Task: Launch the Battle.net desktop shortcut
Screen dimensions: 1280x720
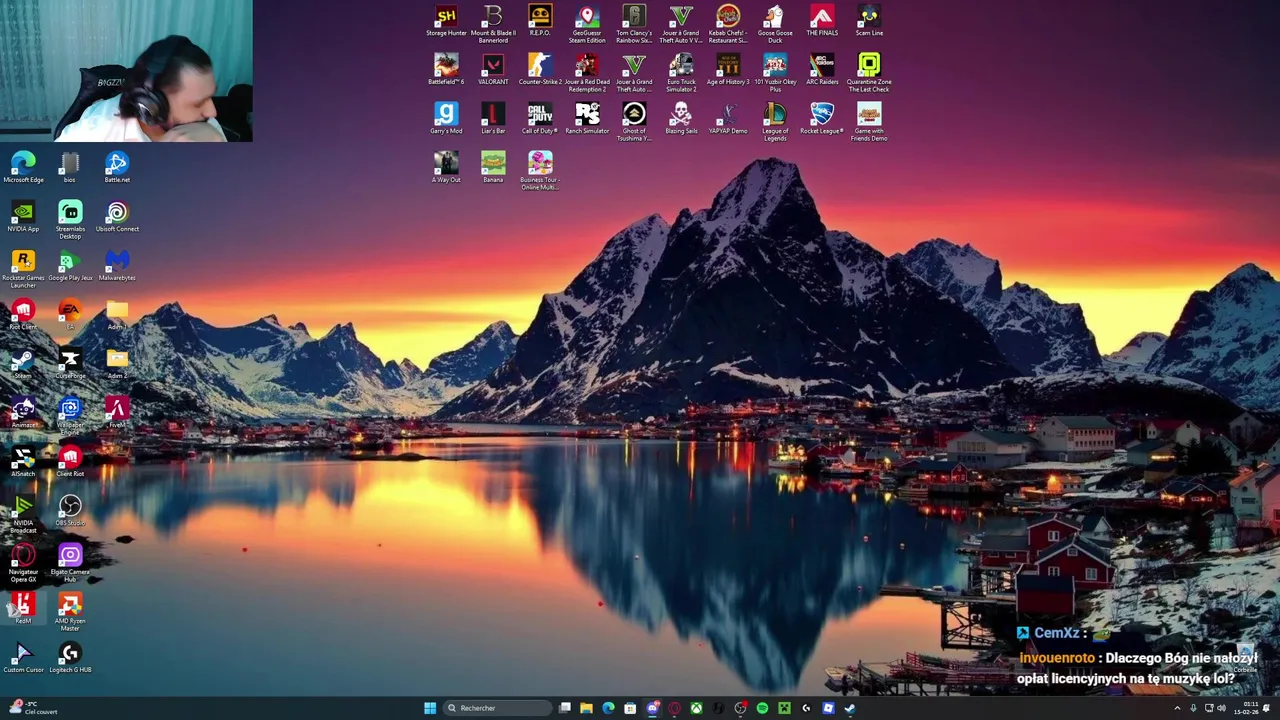Action: click(117, 167)
